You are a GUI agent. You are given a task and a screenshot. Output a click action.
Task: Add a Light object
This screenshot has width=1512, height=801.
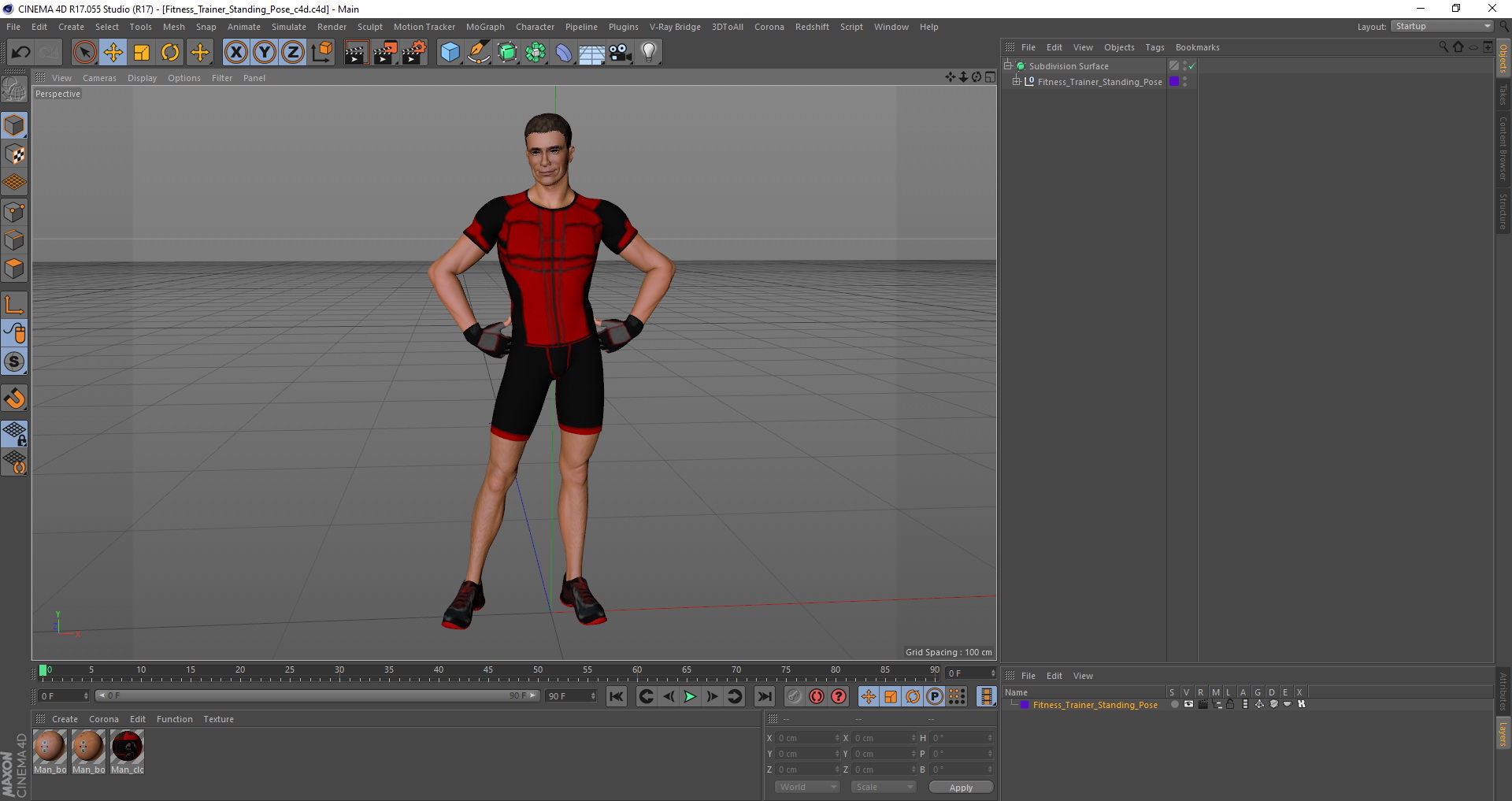(x=649, y=53)
